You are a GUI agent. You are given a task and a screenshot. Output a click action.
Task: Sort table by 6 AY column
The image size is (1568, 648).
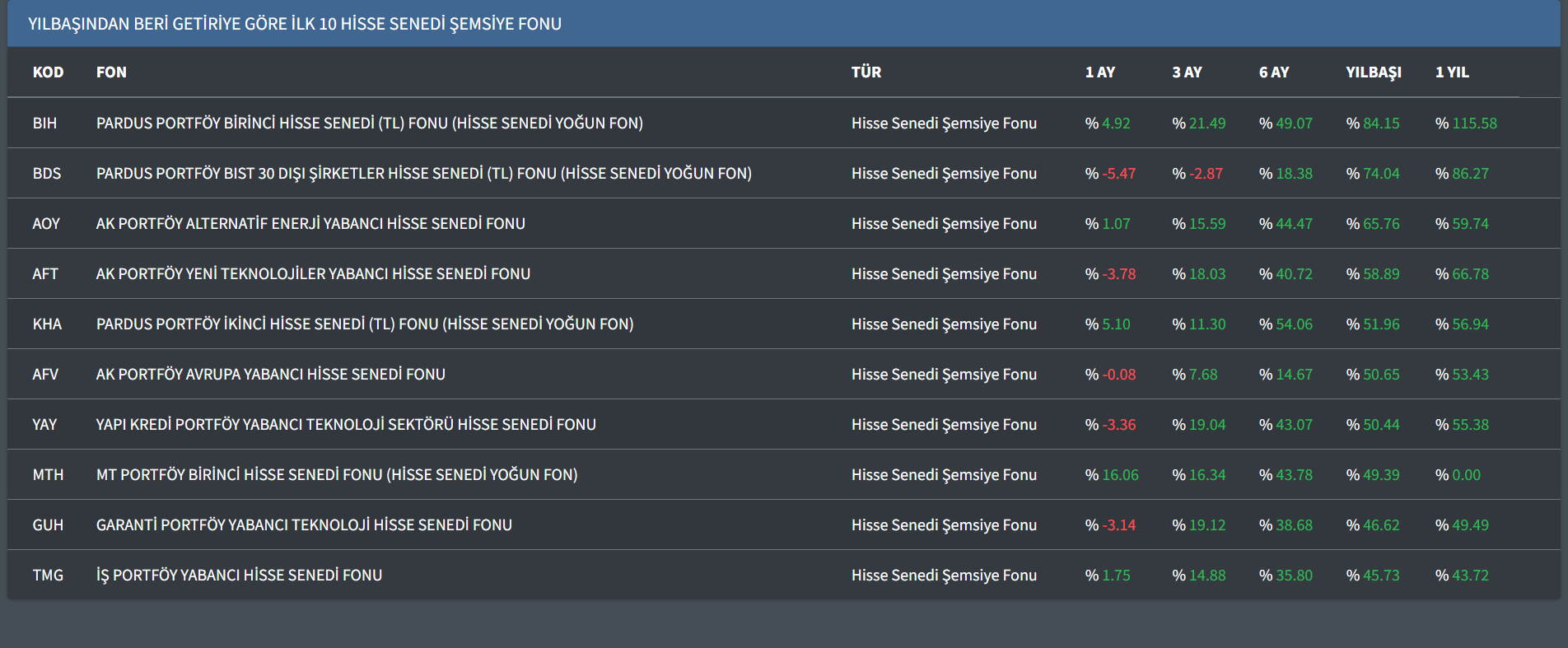[1273, 72]
